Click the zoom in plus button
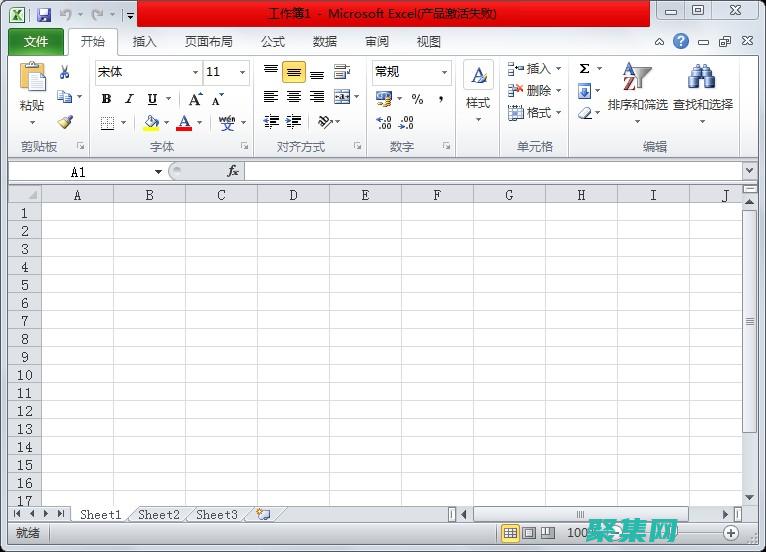The image size is (766, 552). click(x=731, y=533)
